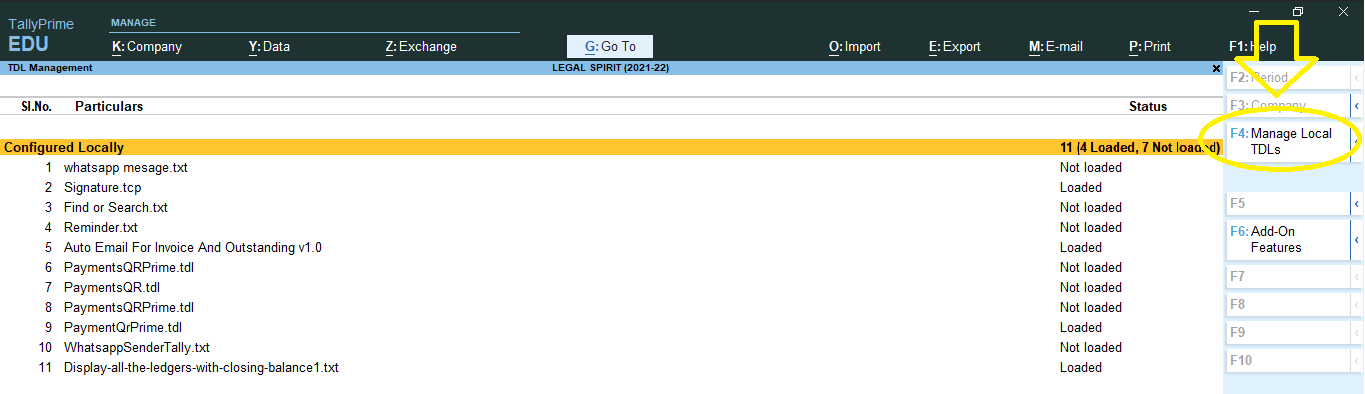Screen dimensions: 1365x394
Task: Click the TallyPrime EDU logo
Action: pos(41,35)
